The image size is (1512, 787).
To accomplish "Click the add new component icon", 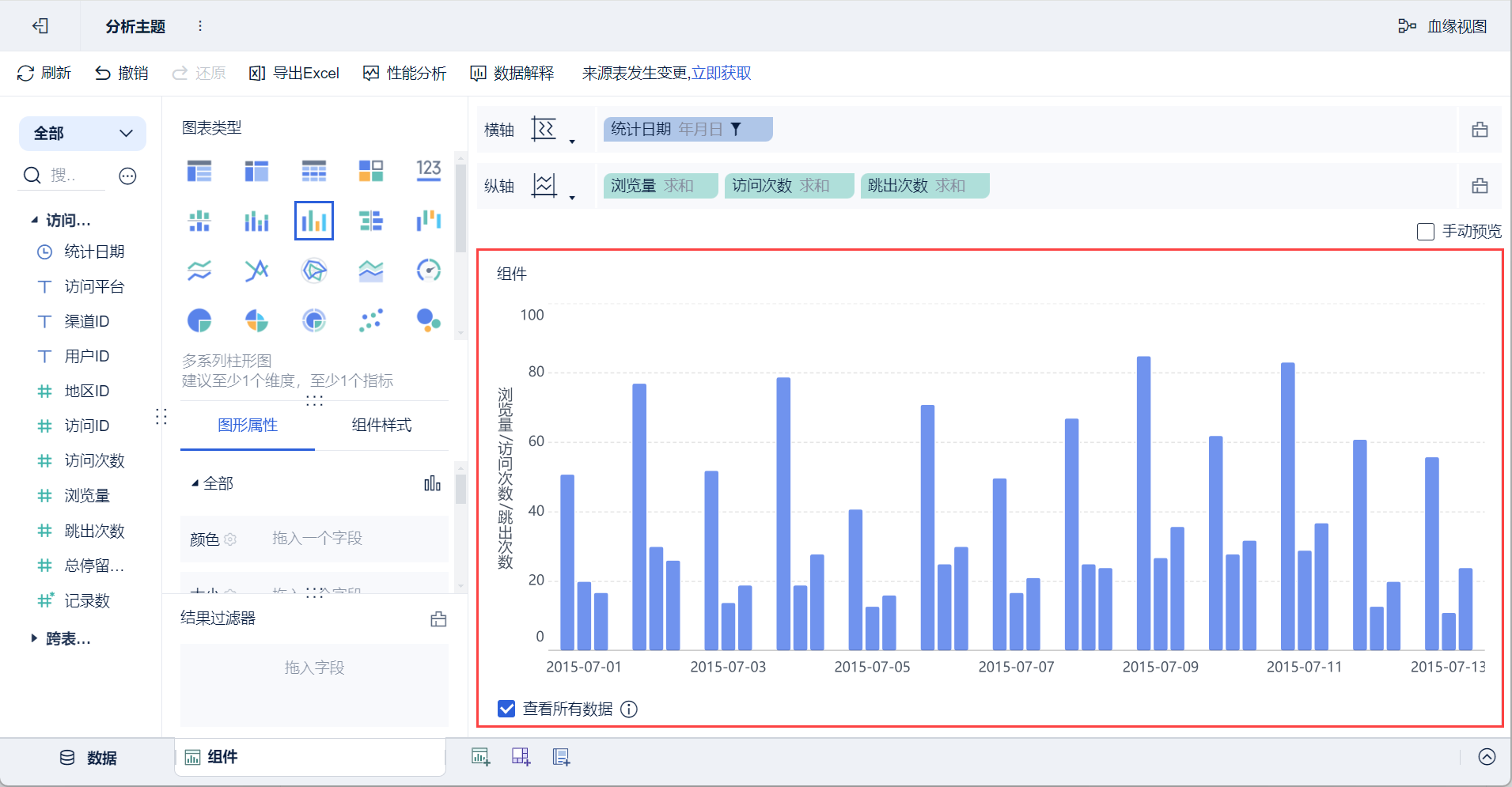I will pyautogui.click(x=480, y=757).
